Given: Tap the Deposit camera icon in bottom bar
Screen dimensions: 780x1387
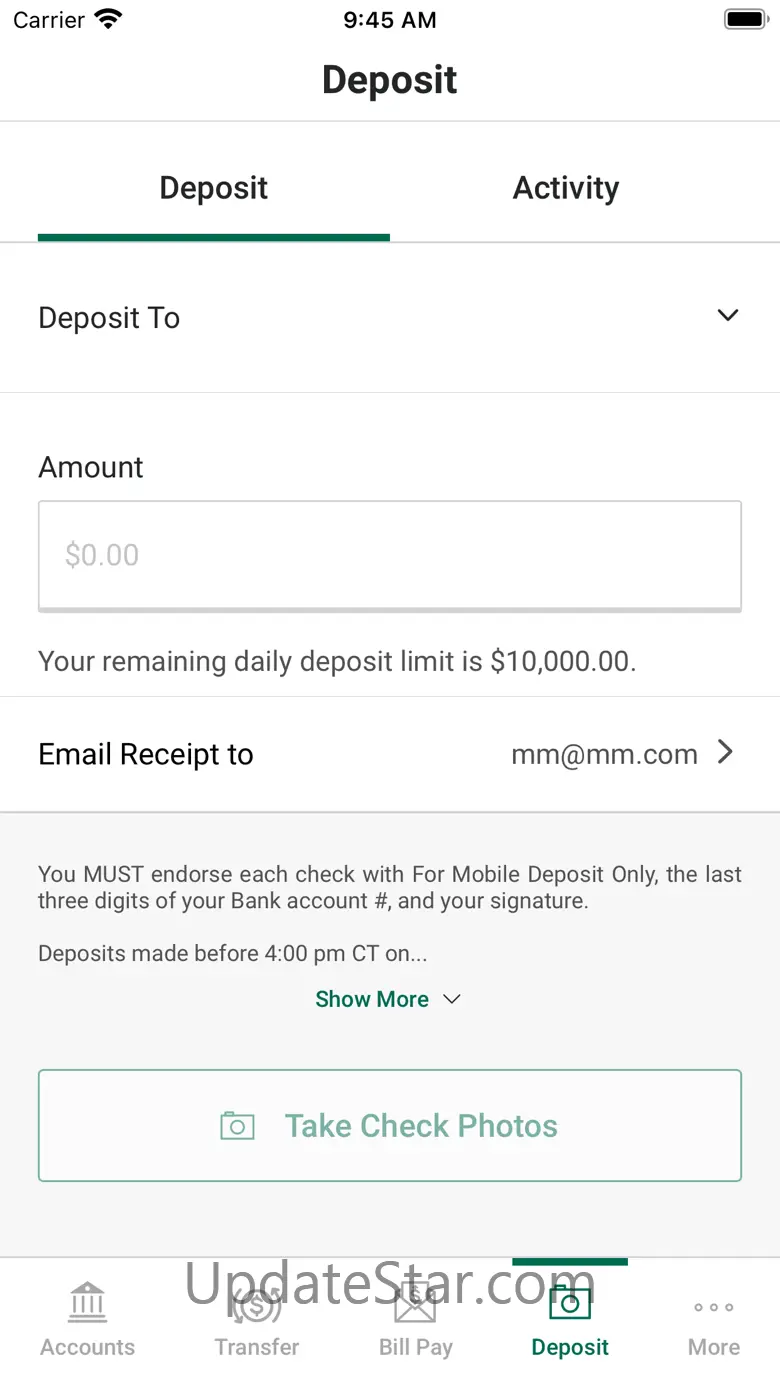Looking at the screenshot, I should coord(570,1302).
